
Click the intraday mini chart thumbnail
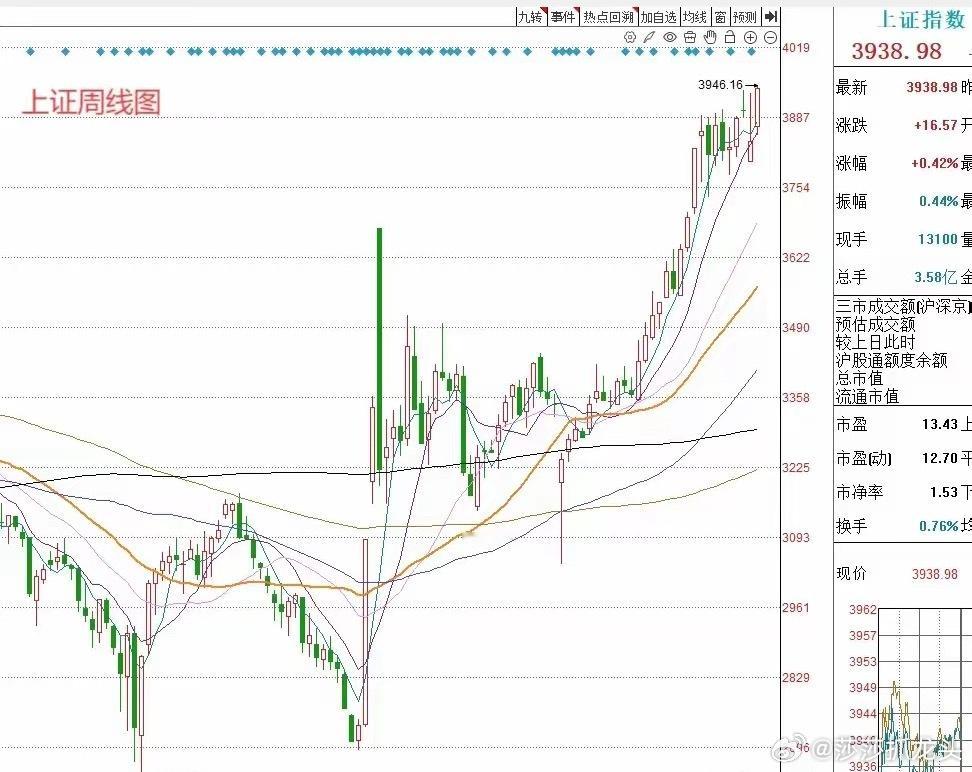925,690
